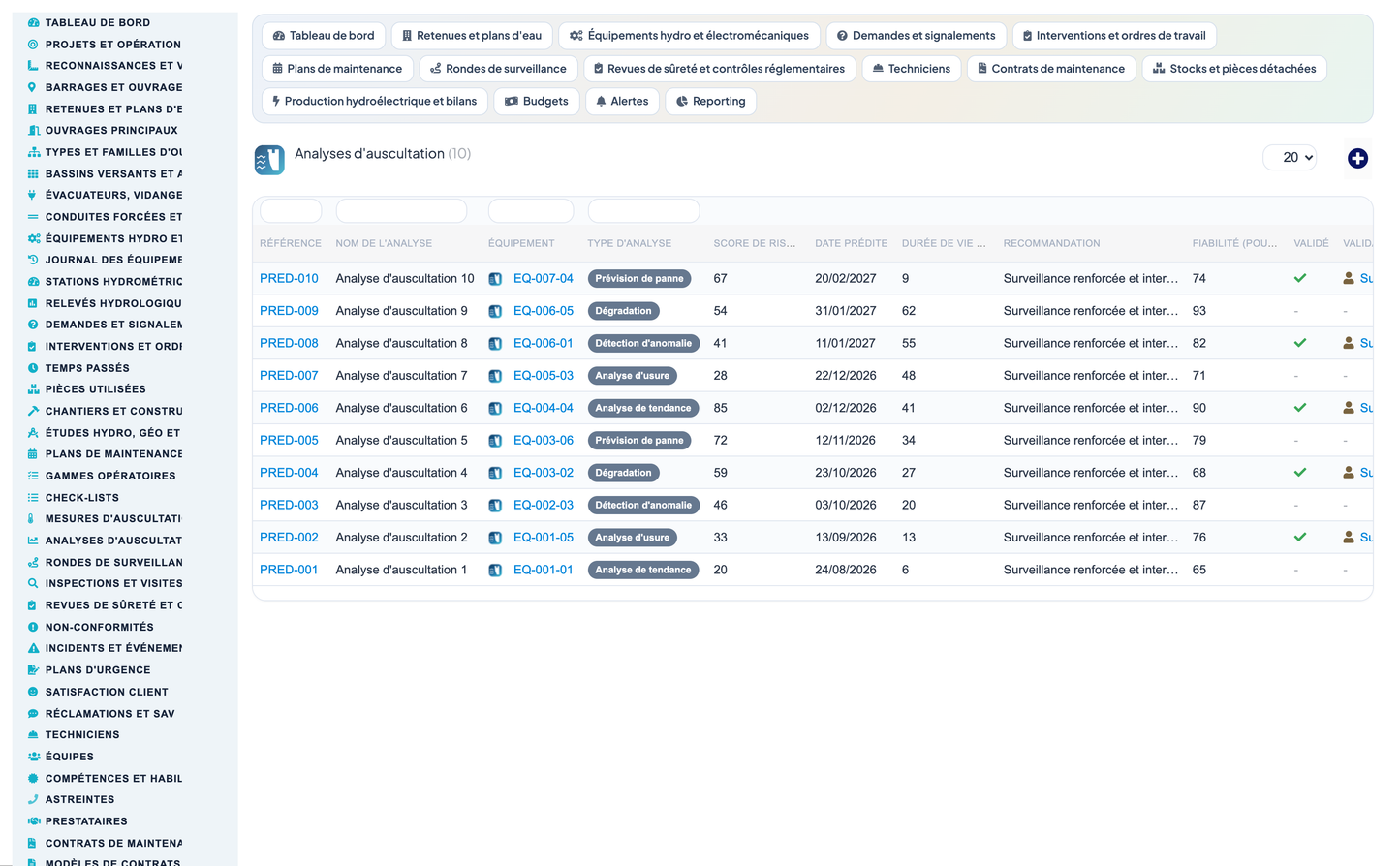The height and width of the screenshot is (866, 1400).
Task: Open Pièces utilisées sidebar icon
Action: (x=33, y=389)
